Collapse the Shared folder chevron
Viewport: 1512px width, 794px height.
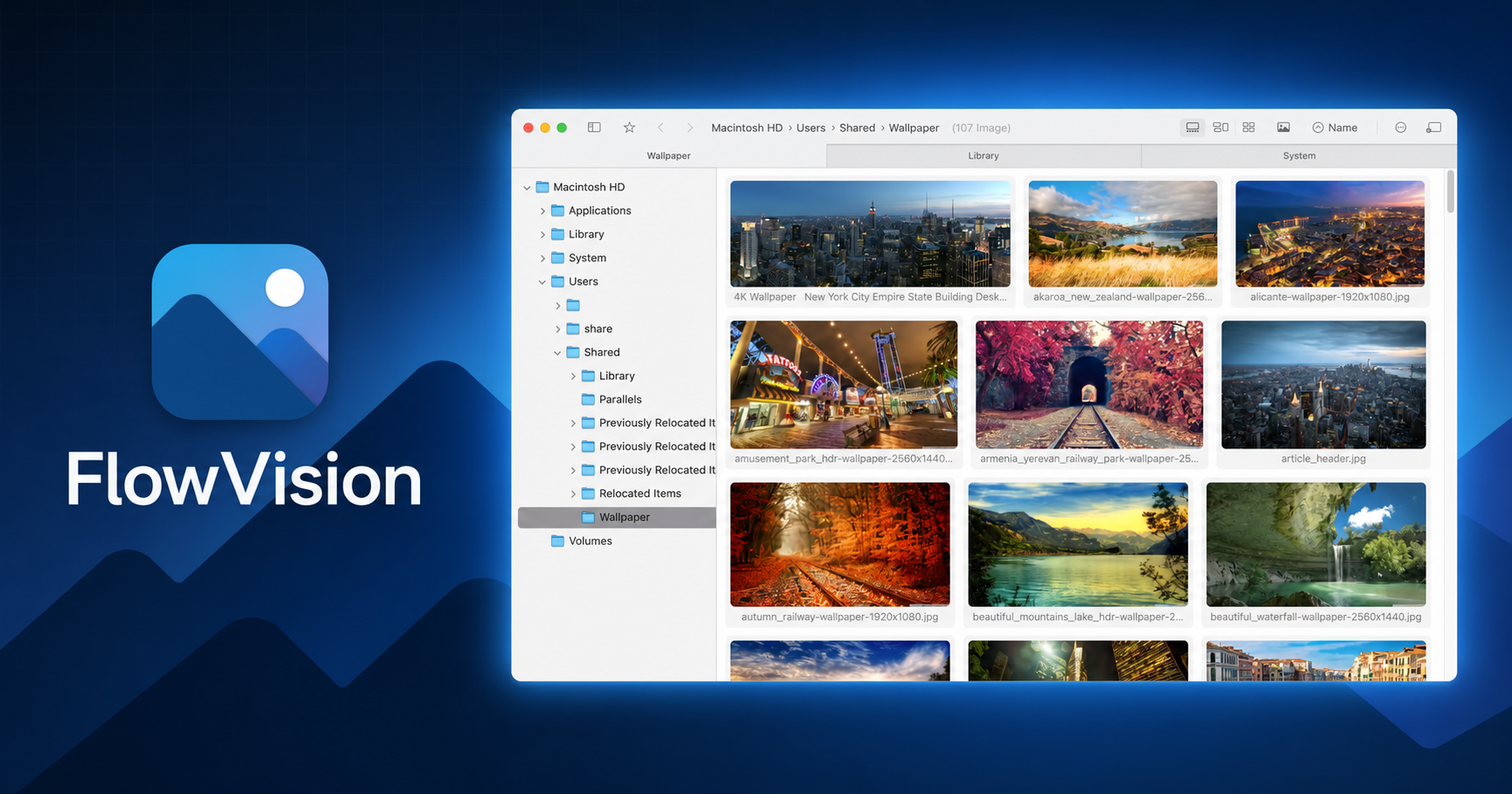point(558,352)
